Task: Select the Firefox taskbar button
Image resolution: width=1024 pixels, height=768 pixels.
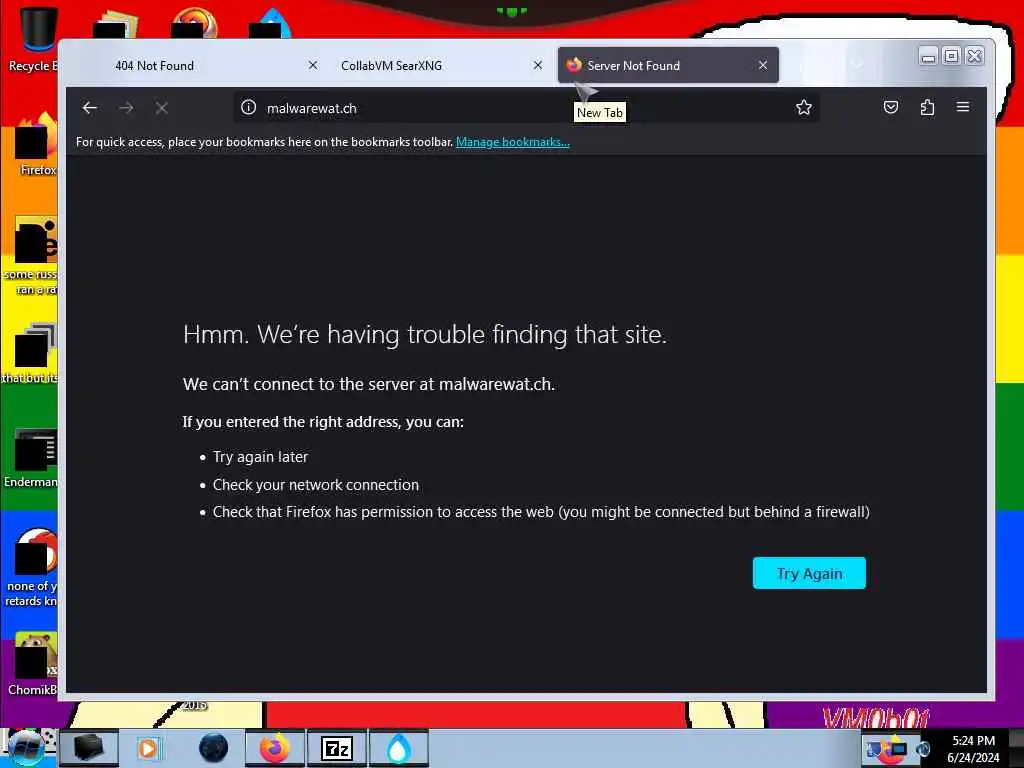Action: [x=275, y=748]
